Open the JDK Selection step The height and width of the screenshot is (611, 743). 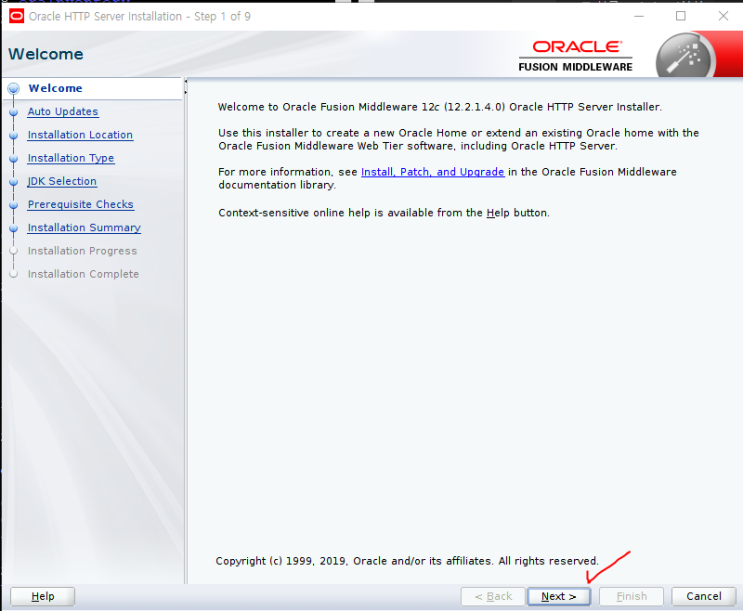click(62, 181)
